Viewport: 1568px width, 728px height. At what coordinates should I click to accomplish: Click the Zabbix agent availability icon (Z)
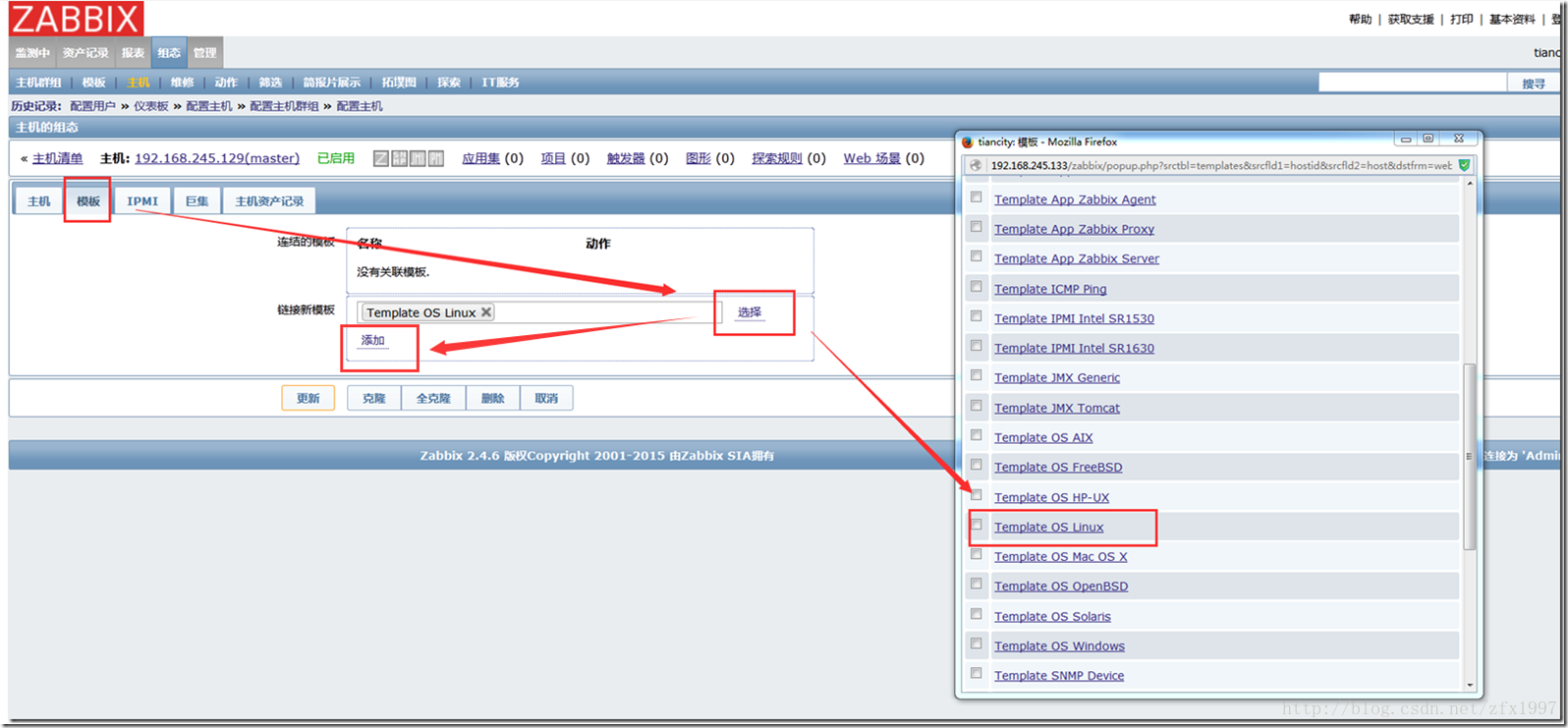point(381,158)
